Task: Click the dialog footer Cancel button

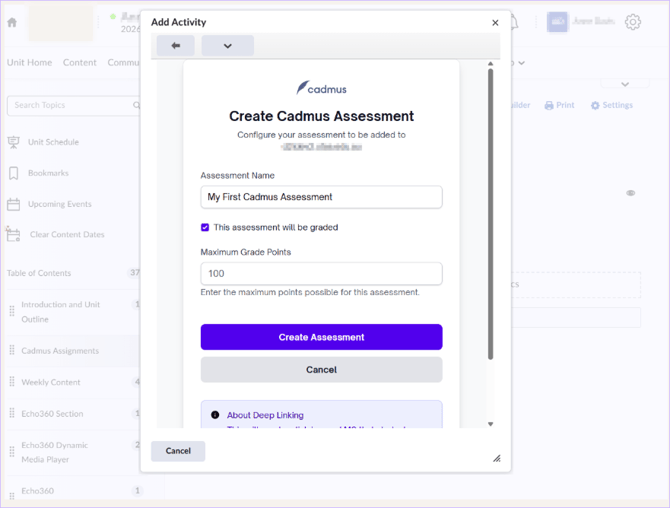Action: [x=178, y=451]
